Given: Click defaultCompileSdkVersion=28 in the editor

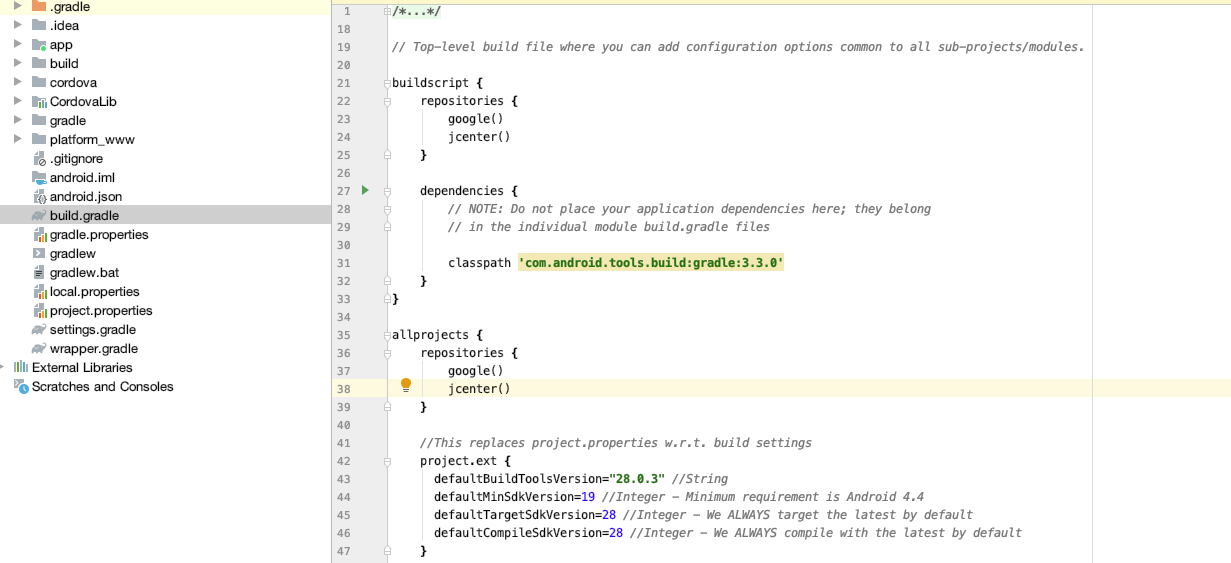Looking at the screenshot, I should 528,533.
